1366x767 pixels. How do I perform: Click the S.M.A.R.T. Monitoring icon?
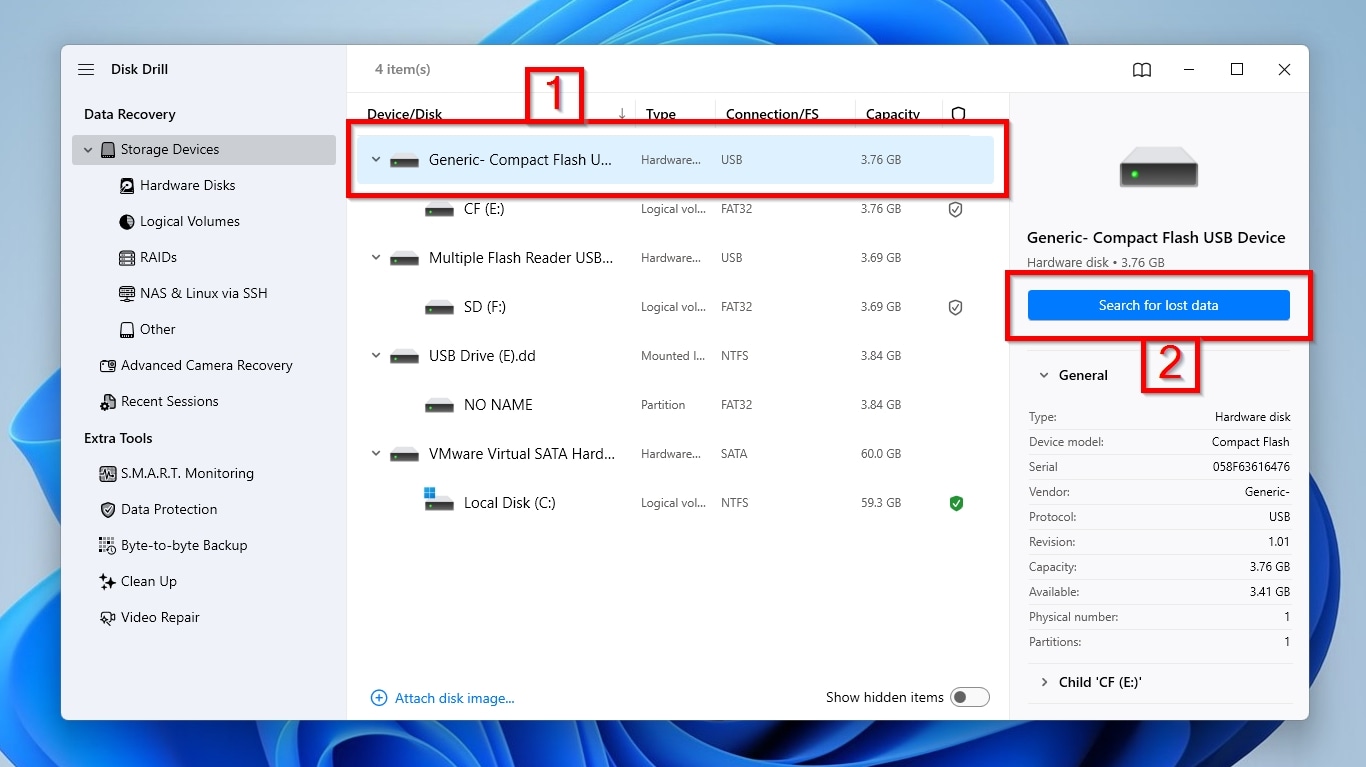108,474
